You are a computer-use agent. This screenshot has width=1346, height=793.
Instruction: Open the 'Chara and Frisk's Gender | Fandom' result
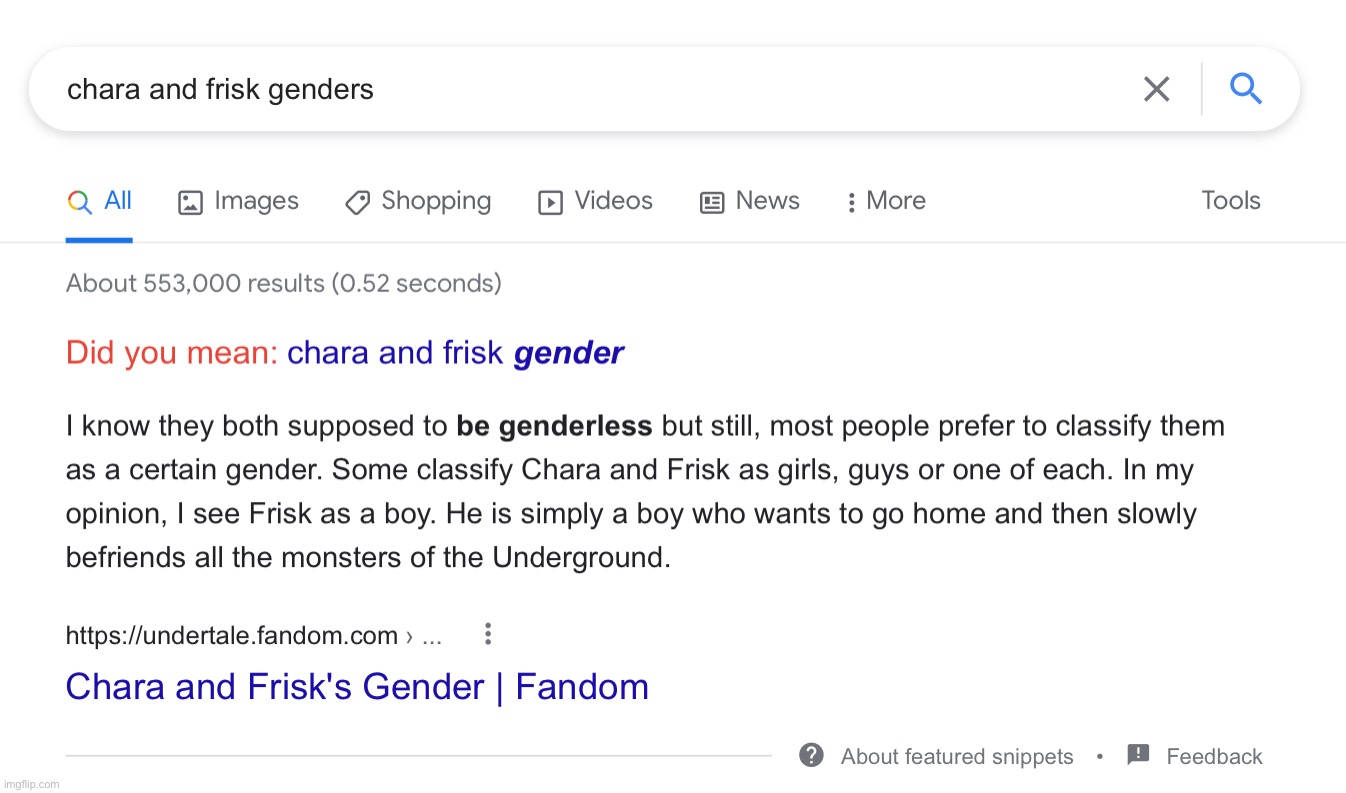pos(357,687)
